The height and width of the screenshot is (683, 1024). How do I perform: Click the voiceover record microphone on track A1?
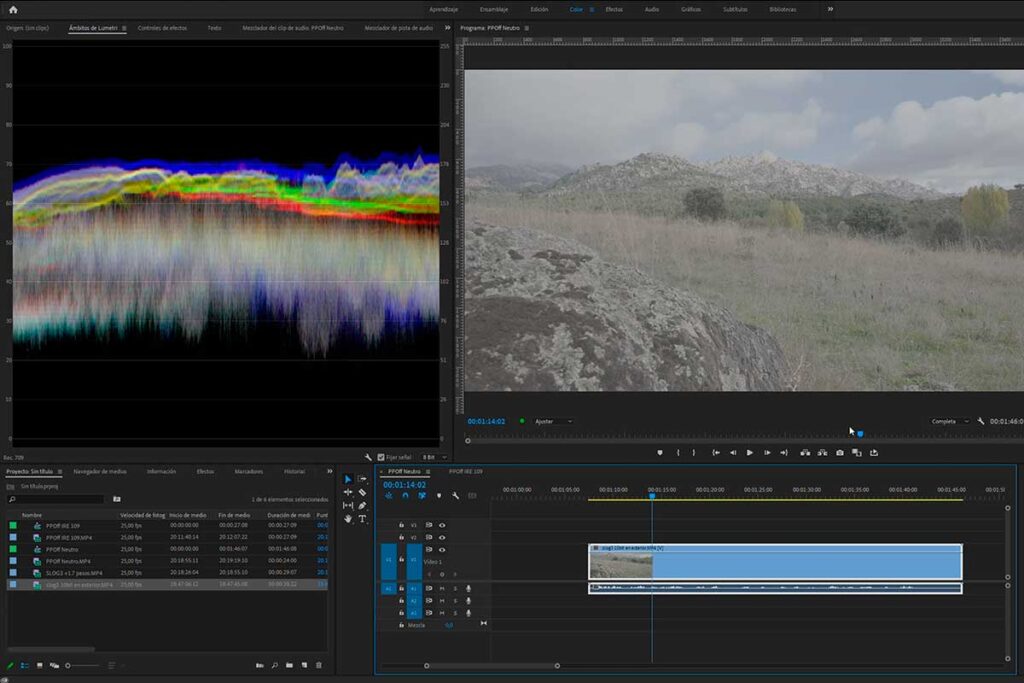point(466,588)
